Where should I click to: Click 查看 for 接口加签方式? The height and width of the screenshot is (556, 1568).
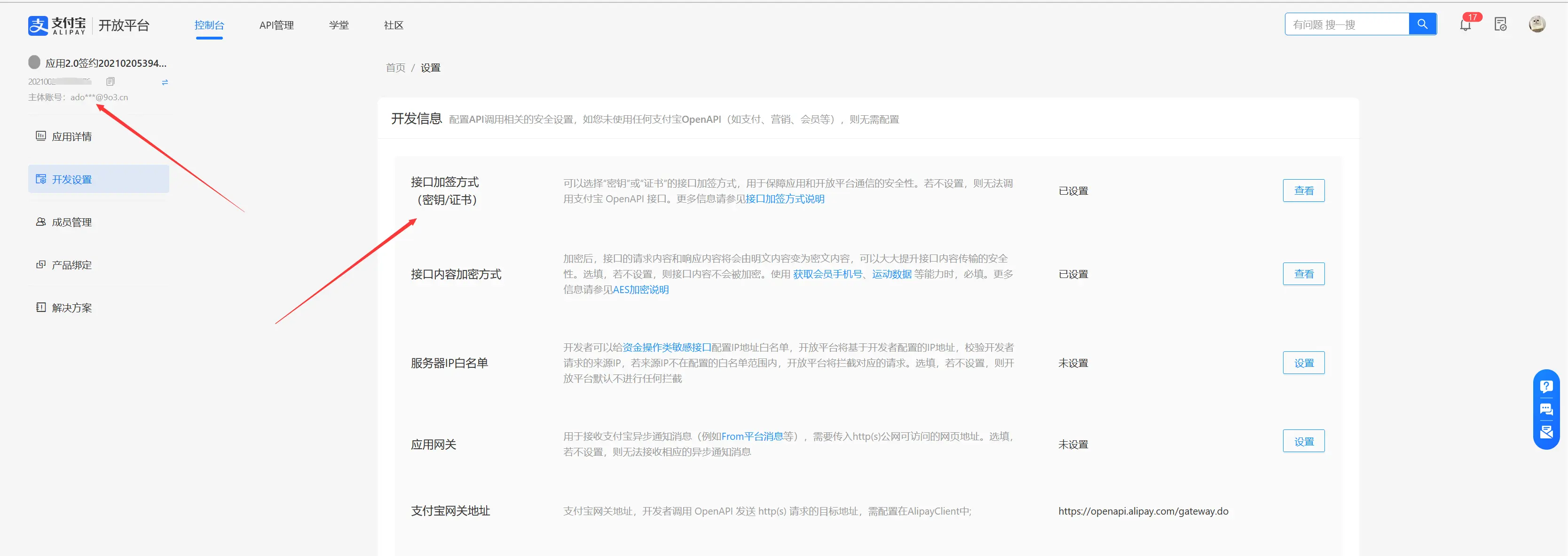[1304, 191]
